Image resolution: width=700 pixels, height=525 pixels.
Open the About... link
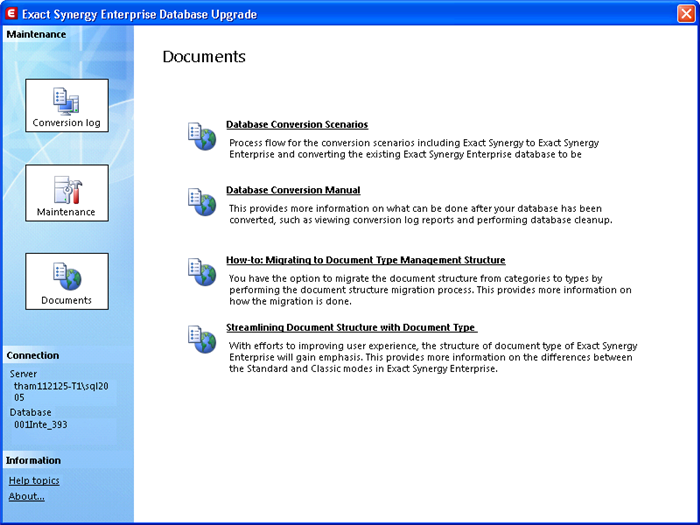26,496
